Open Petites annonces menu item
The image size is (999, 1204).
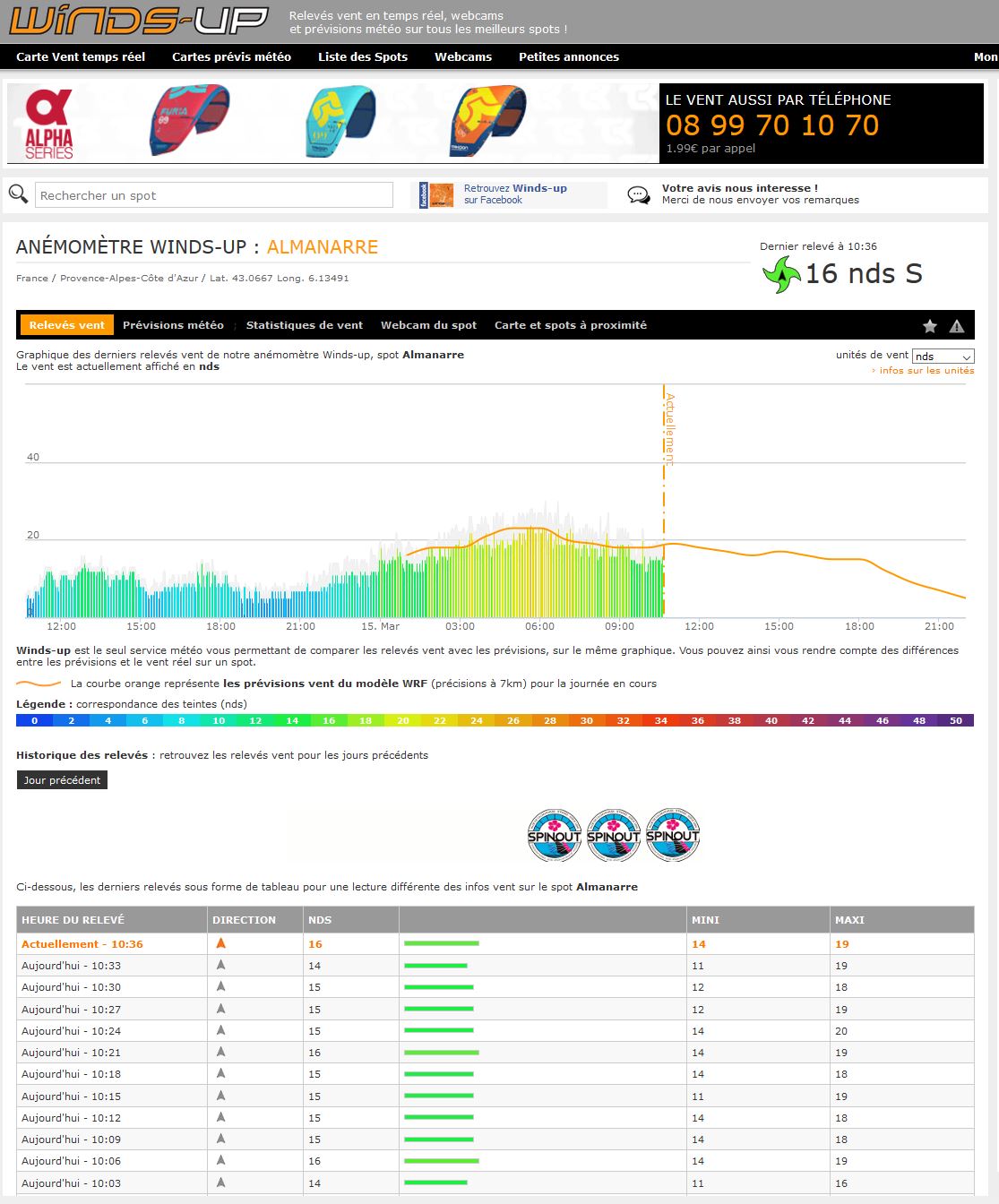pos(569,56)
